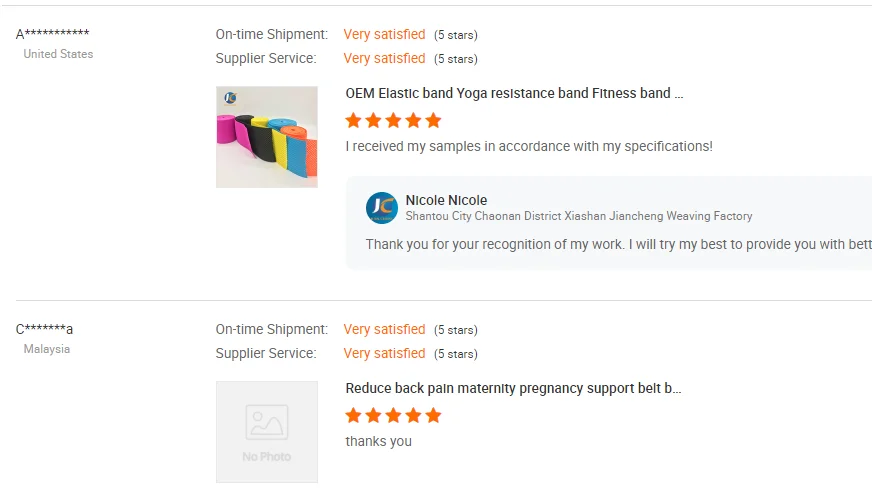Screen dimensions: 872x491
Task: Click "I received my samples" review text
Action: pyautogui.click(x=529, y=146)
